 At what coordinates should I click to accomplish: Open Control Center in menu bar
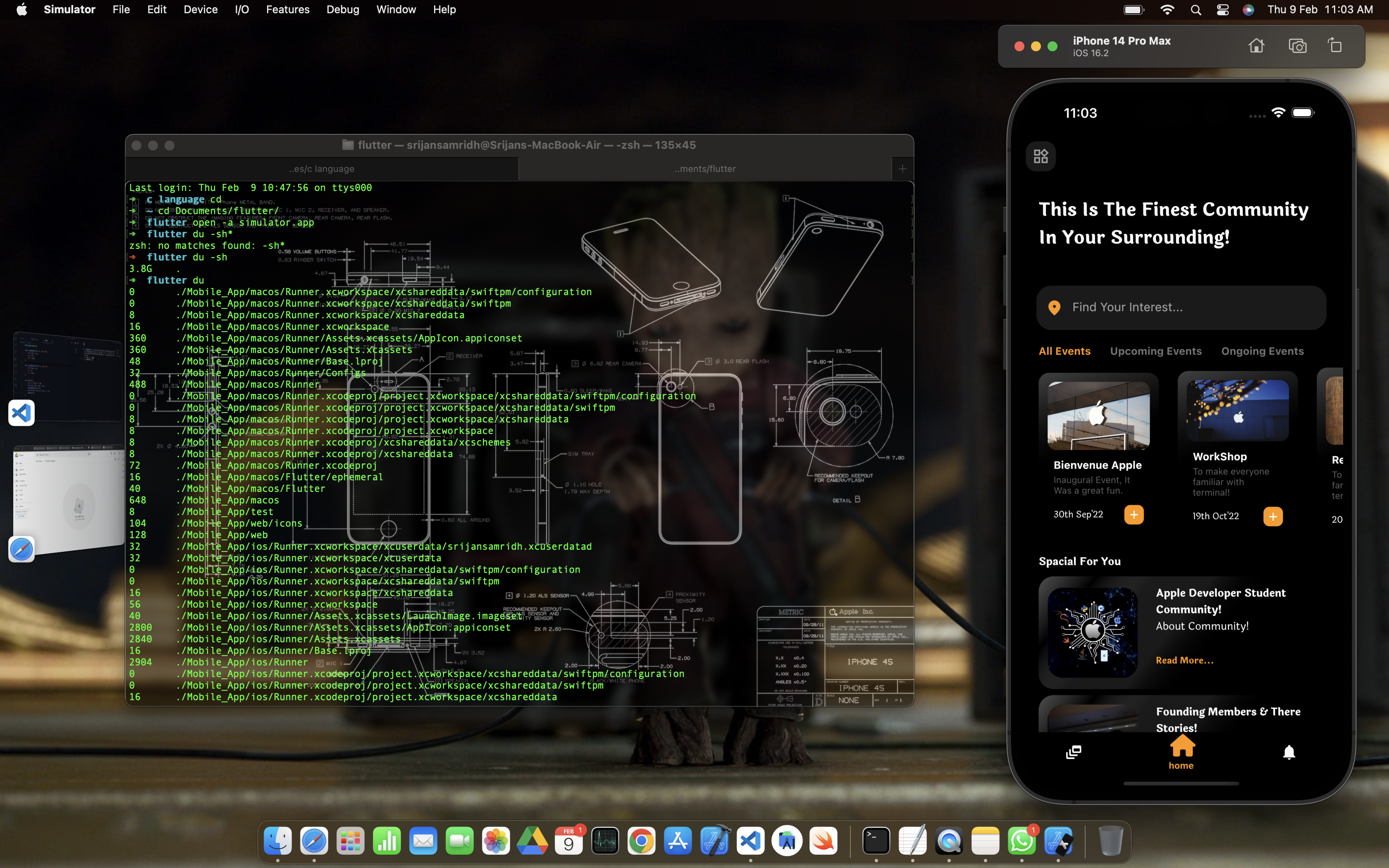point(1222,10)
